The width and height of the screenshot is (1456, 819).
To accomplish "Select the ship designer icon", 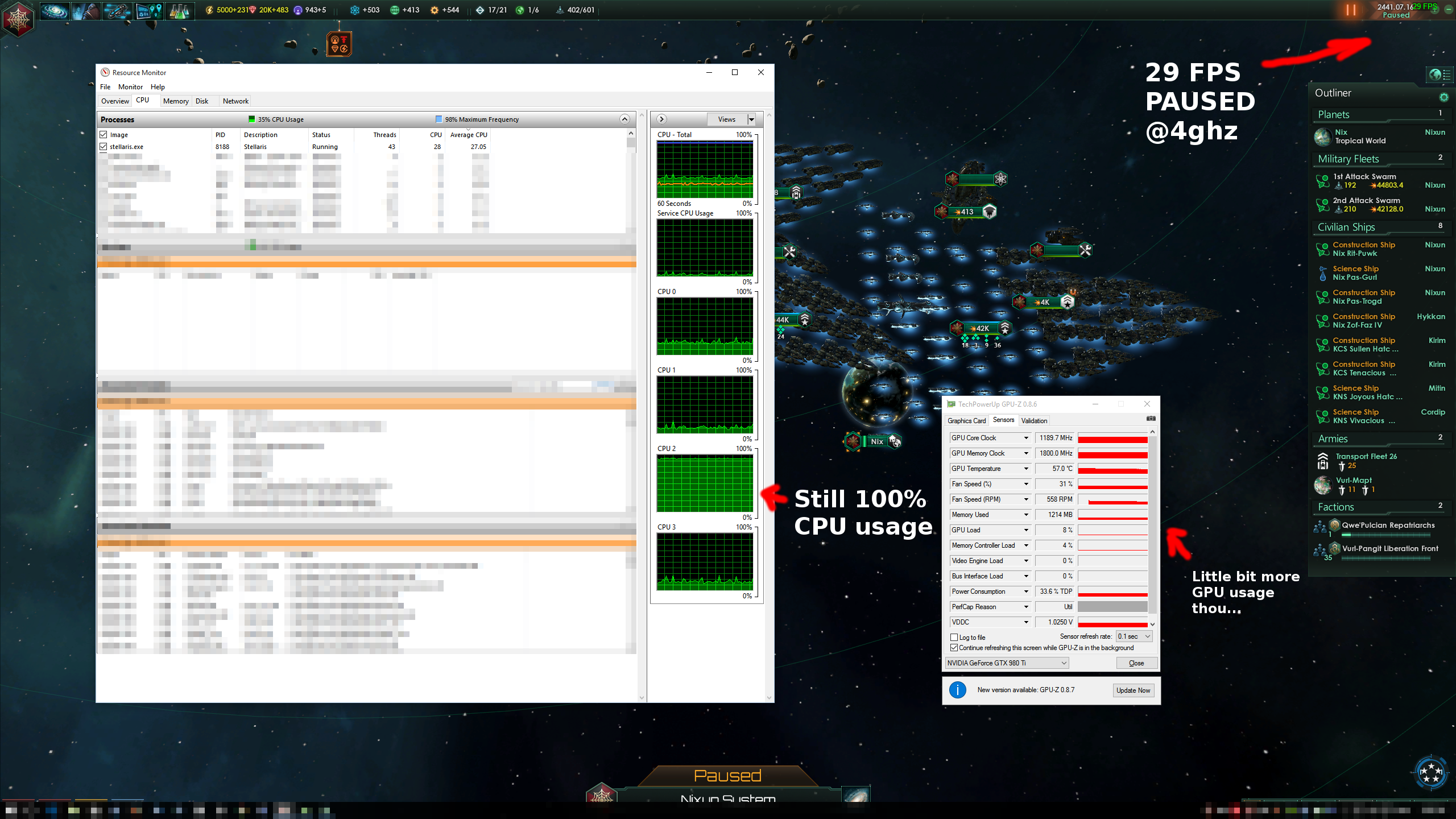I will [117, 10].
